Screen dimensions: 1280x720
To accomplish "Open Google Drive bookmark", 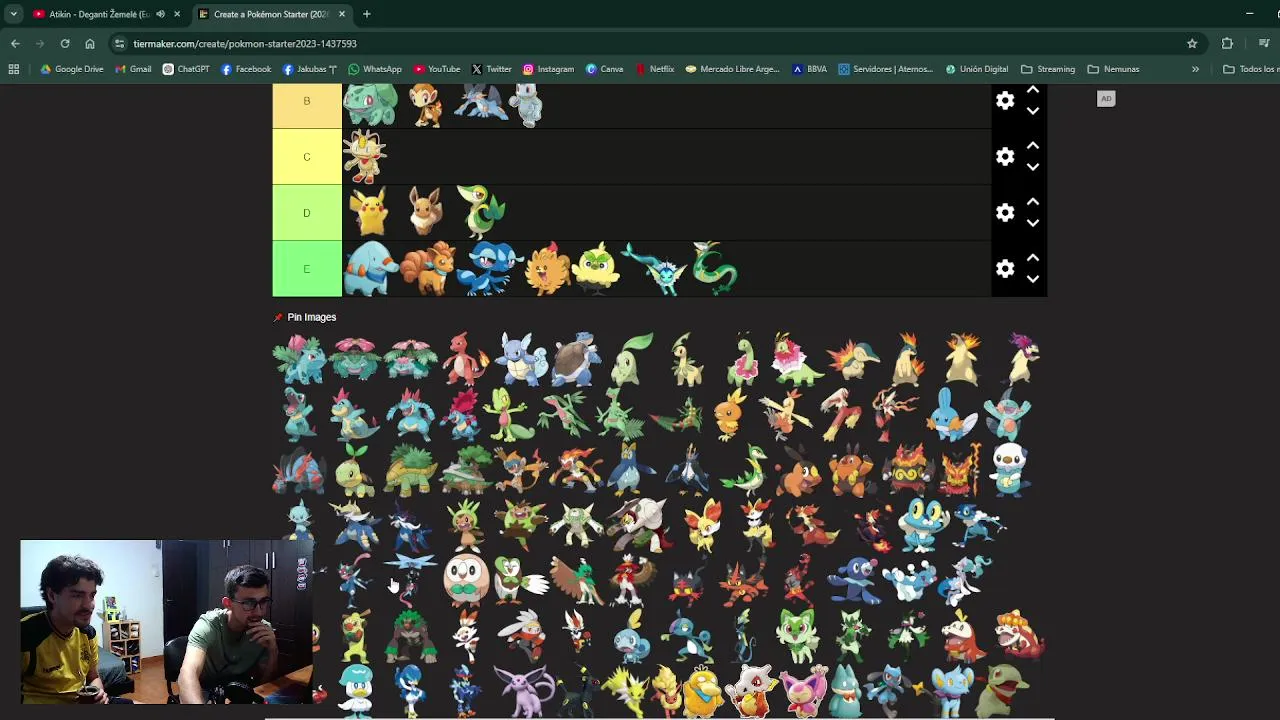I will tap(72, 69).
